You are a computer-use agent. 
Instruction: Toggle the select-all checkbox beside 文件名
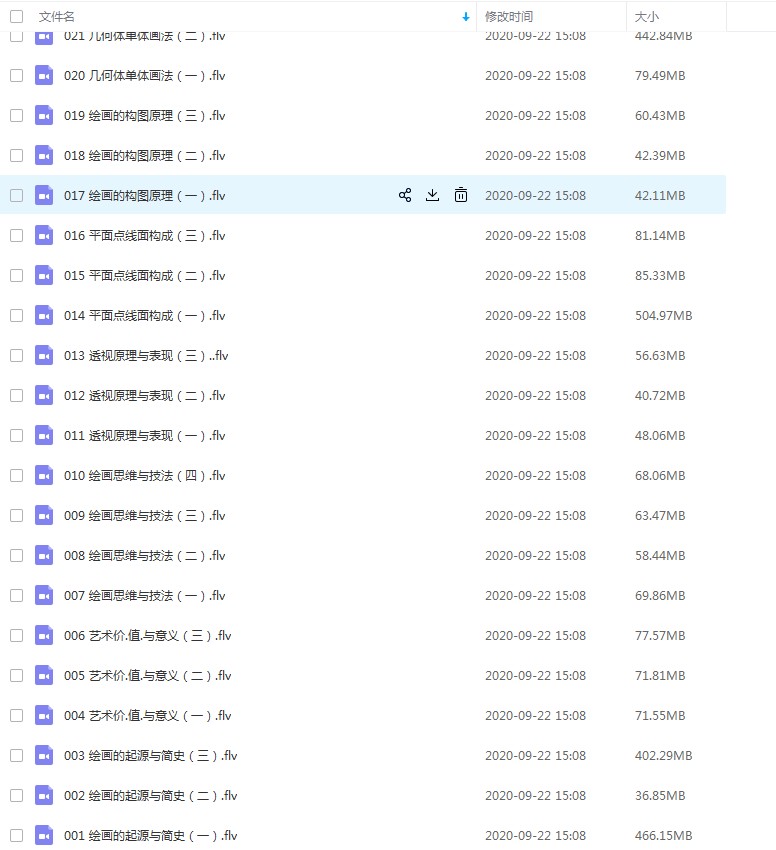(x=17, y=17)
